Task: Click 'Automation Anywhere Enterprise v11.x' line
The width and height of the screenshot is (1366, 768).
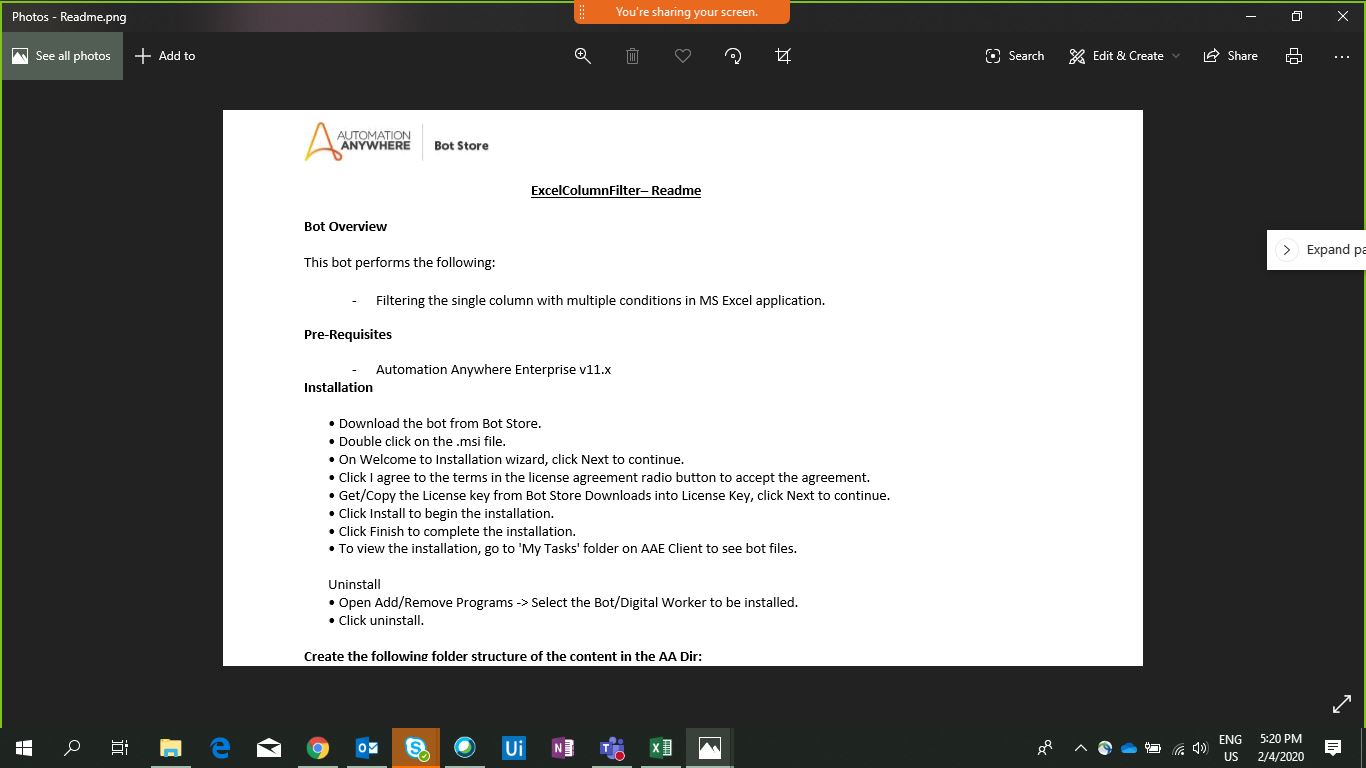Action: [493, 369]
